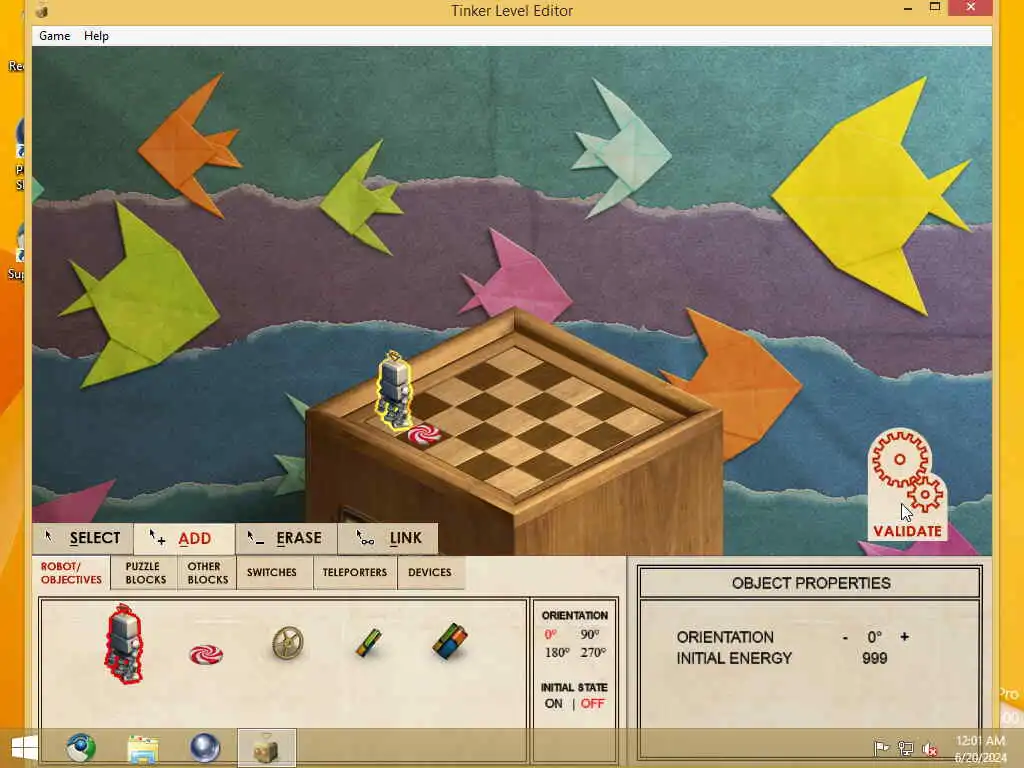
Task: Open the taskbar clock and date
Action: pyautogui.click(x=980, y=748)
